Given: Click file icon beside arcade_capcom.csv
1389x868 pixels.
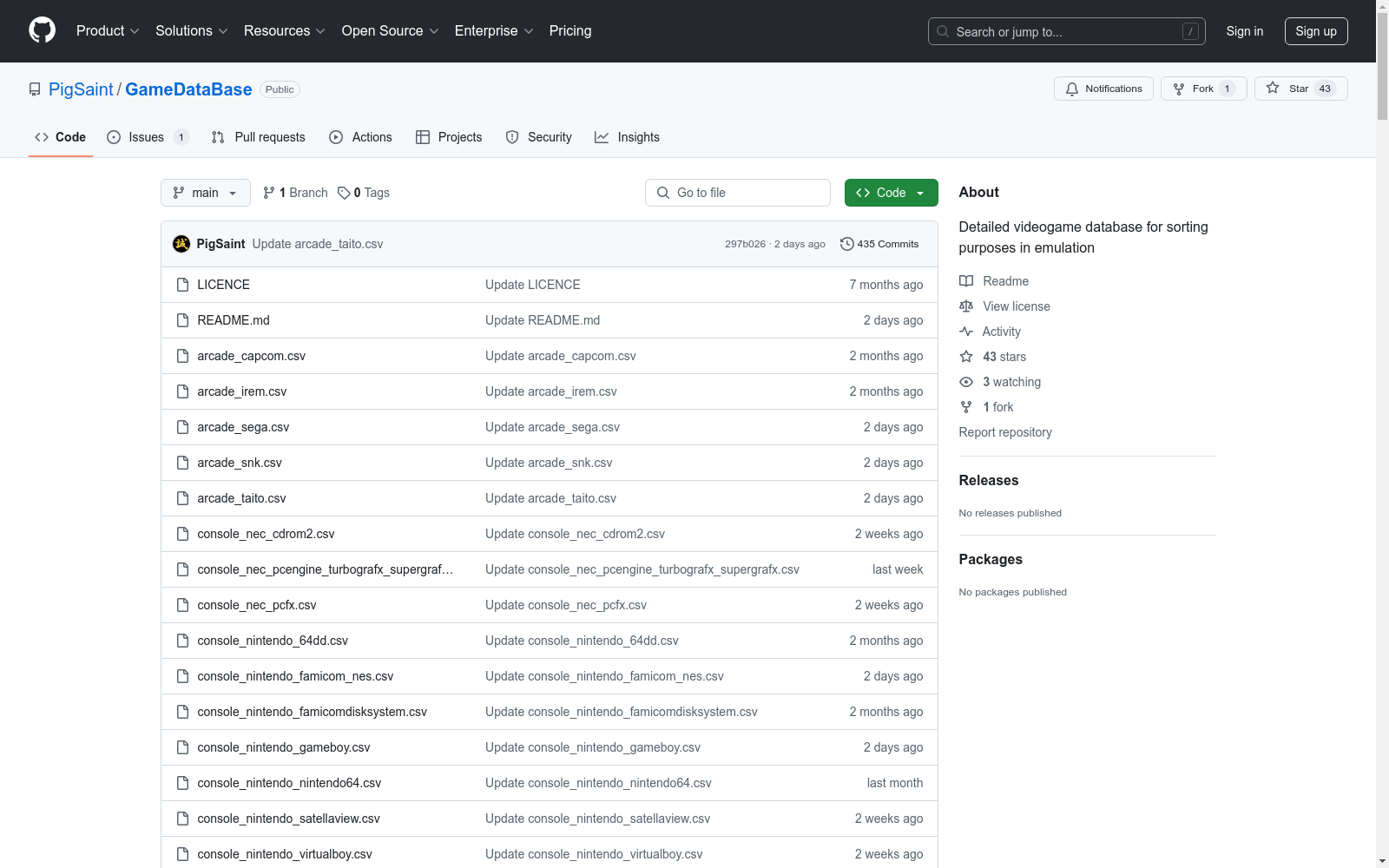Looking at the screenshot, I should (x=182, y=356).
